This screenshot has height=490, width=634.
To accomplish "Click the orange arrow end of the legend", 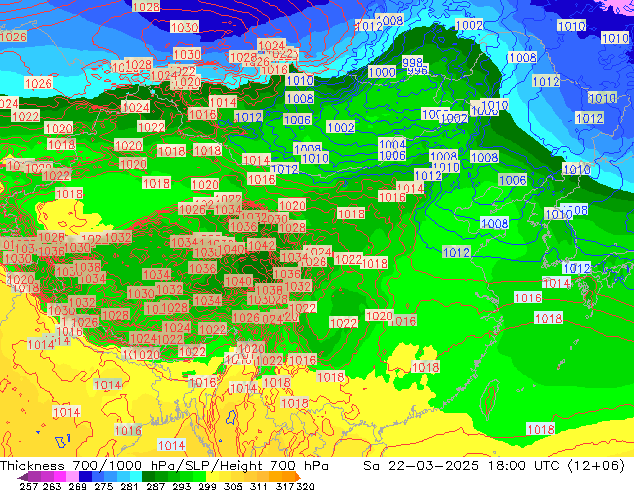I will point(298,477).
